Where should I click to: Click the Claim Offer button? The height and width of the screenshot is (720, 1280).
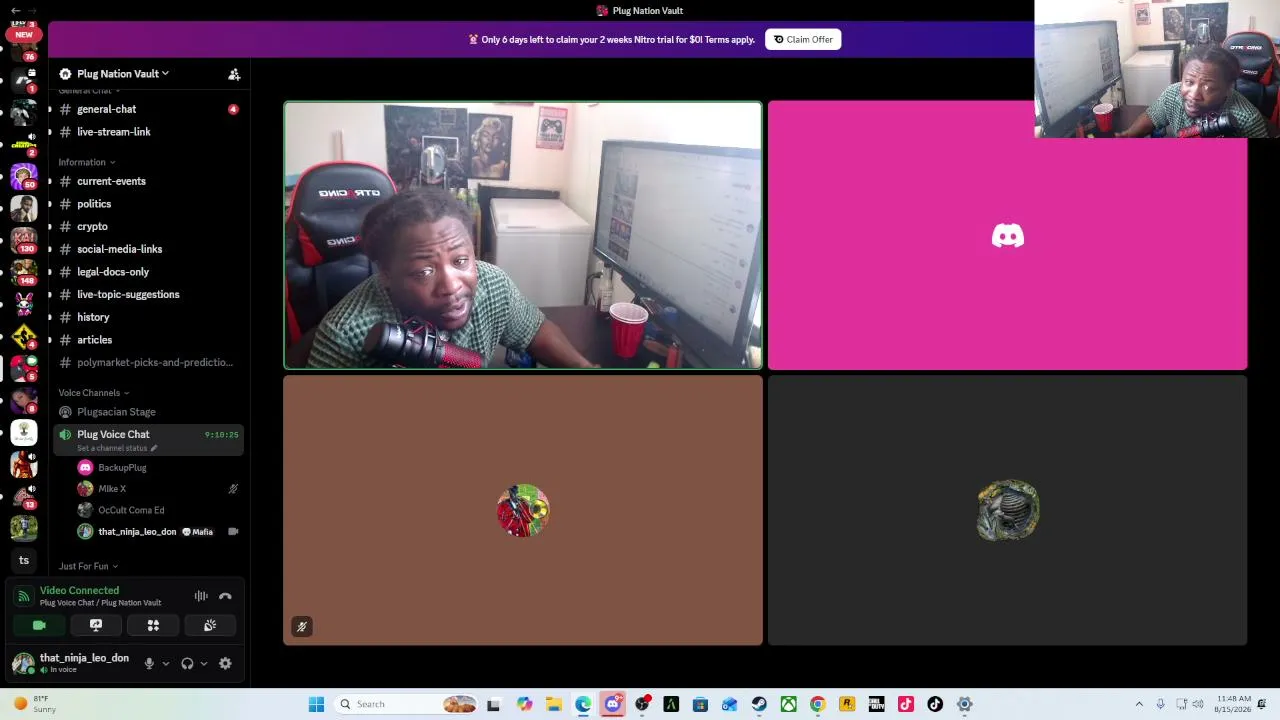point(803,40)
